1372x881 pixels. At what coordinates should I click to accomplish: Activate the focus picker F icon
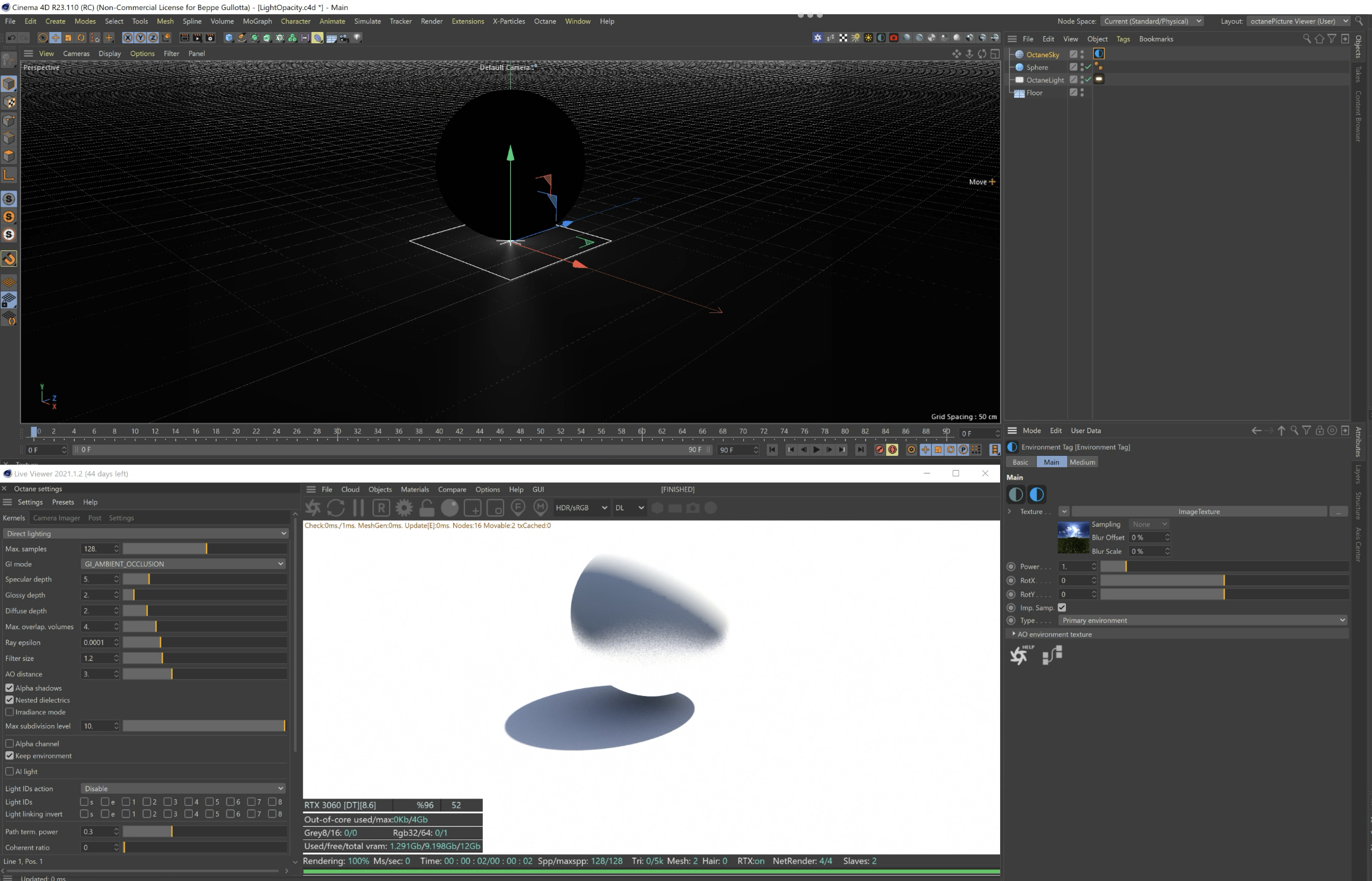[x=518, y=507]
